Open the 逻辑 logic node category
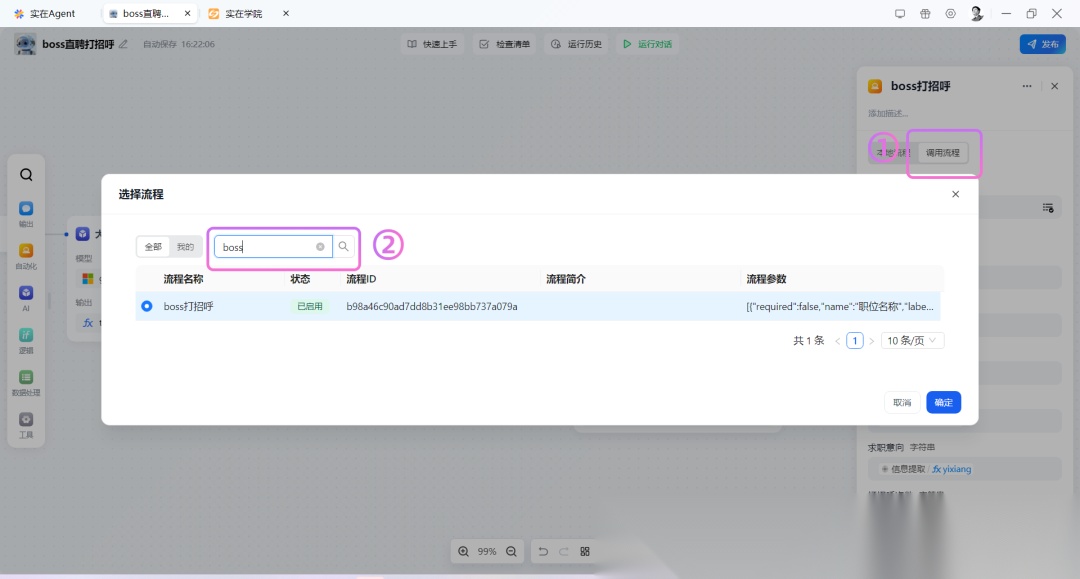The height and width of the screenshot is (579, 1080). 26,340
